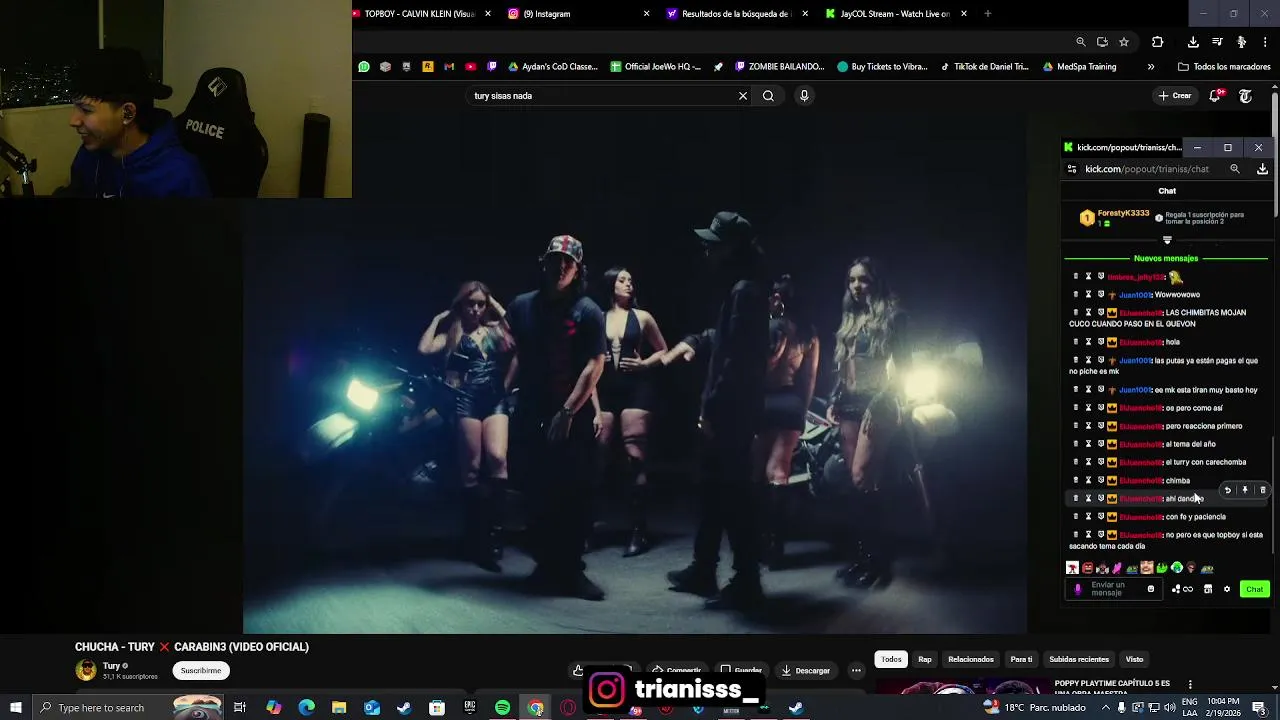
Task: Open Kick popout site-info icon
Action: 1072,169
